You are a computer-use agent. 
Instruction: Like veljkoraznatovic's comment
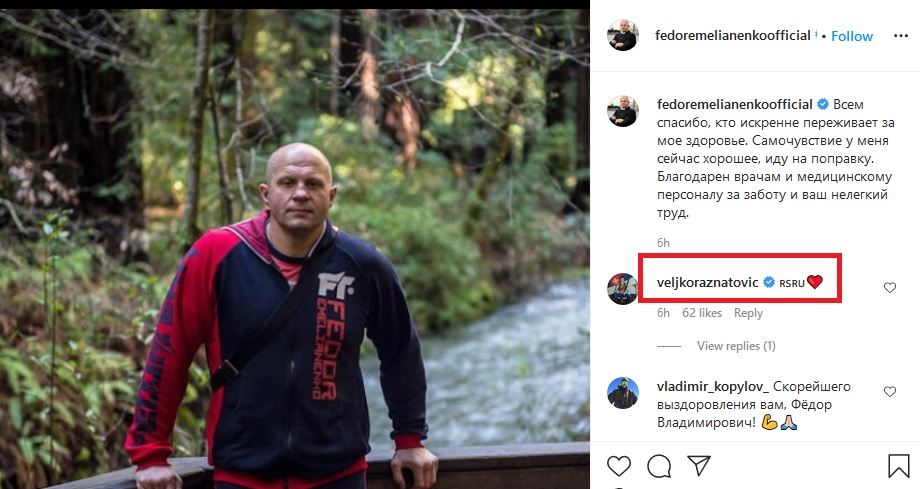(889, 288)
